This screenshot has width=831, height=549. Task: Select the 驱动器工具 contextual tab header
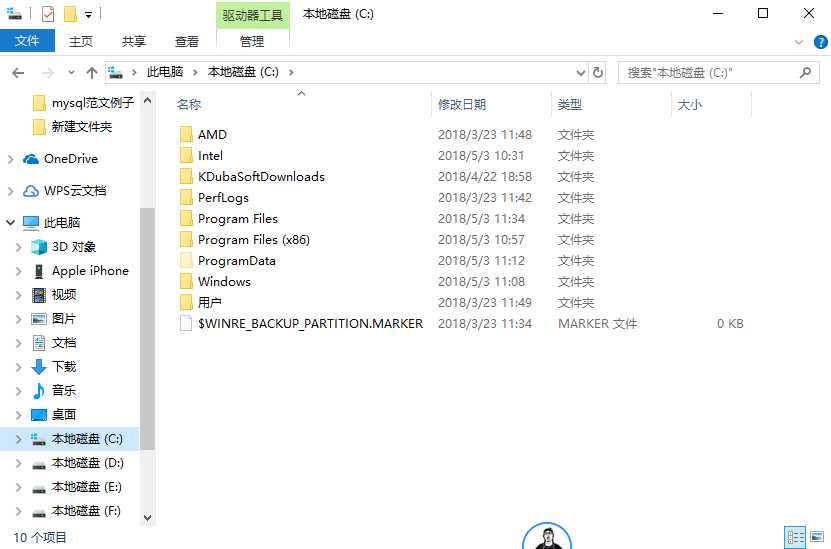point(253,15)
